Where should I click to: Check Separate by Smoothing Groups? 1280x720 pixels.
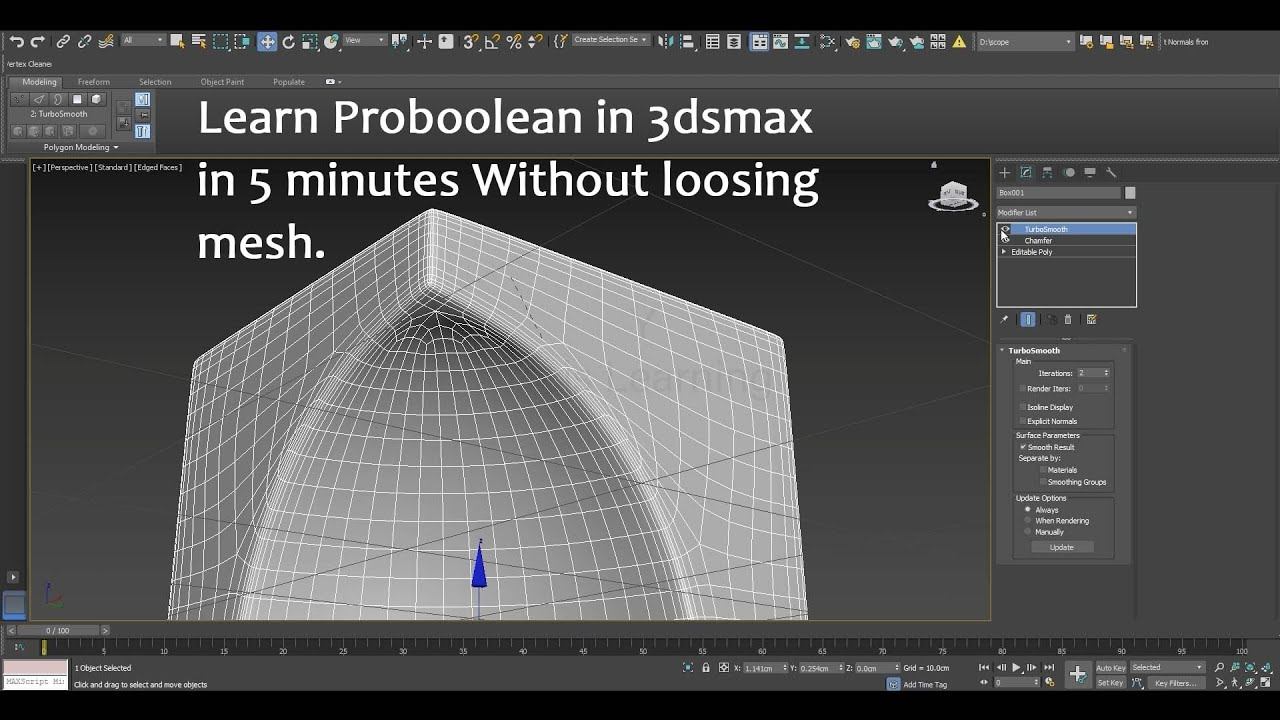(1043, 482)
